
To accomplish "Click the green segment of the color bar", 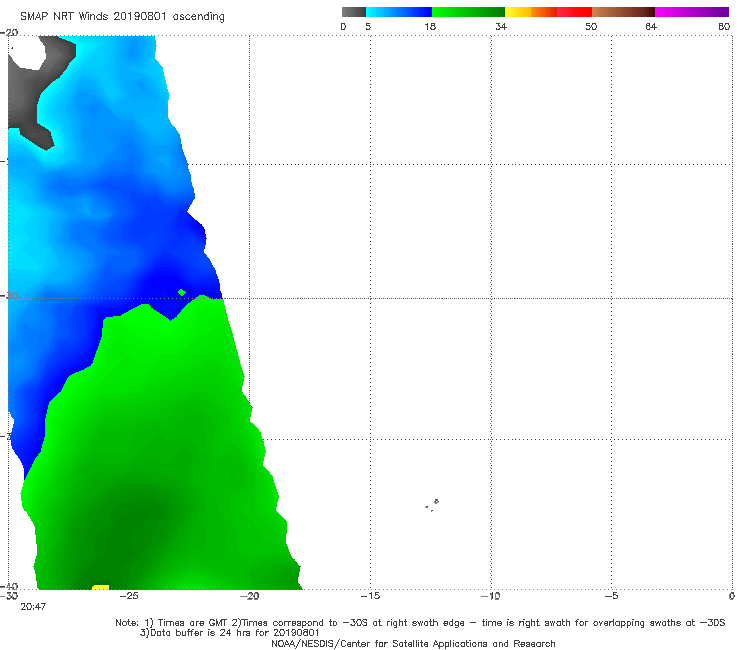I will click(468, 12).
